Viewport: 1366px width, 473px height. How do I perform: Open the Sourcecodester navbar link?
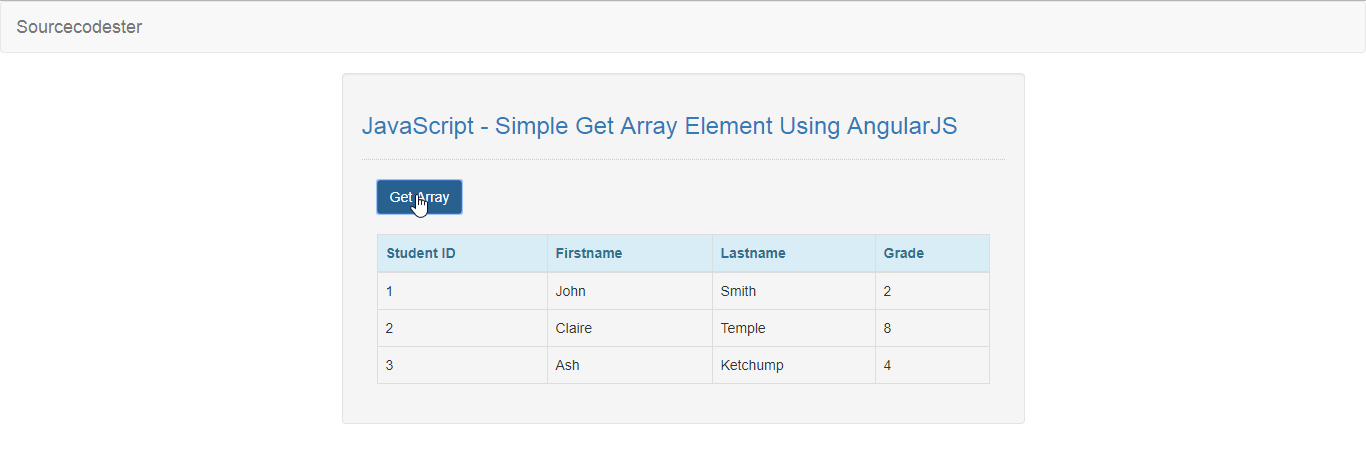coord(79,27)
